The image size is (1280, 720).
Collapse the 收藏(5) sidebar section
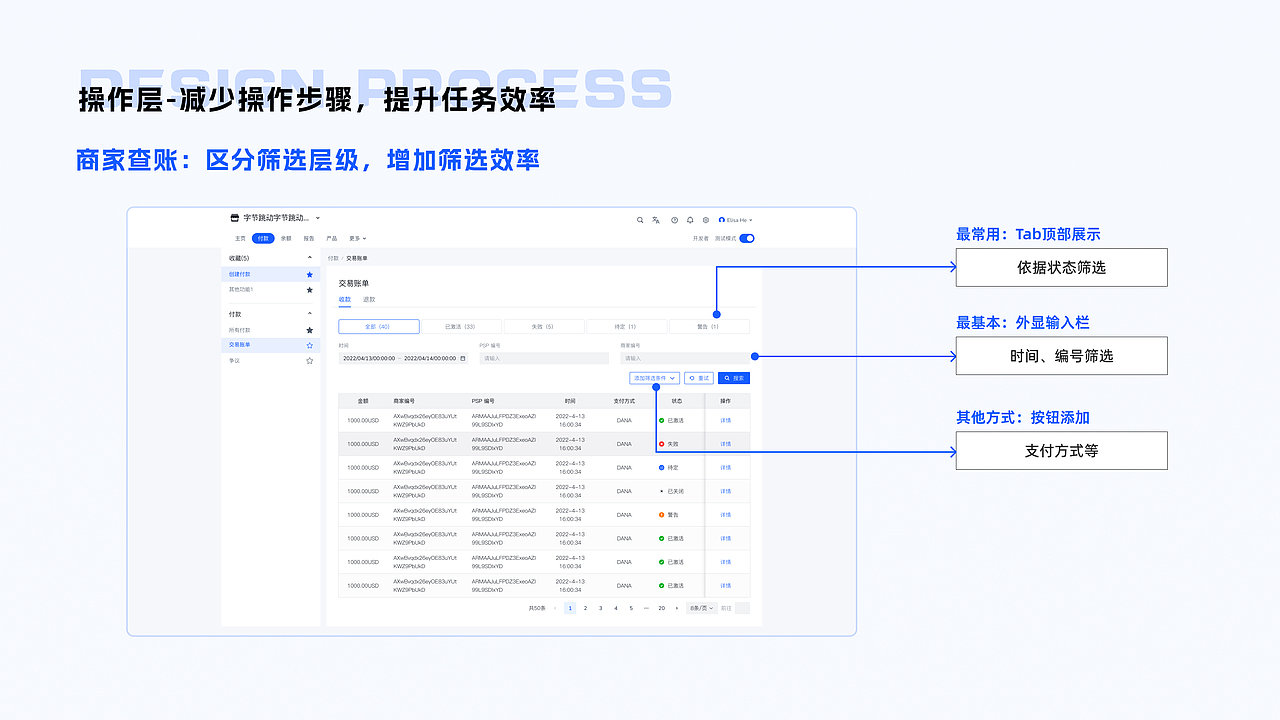(x=309, y=258)
